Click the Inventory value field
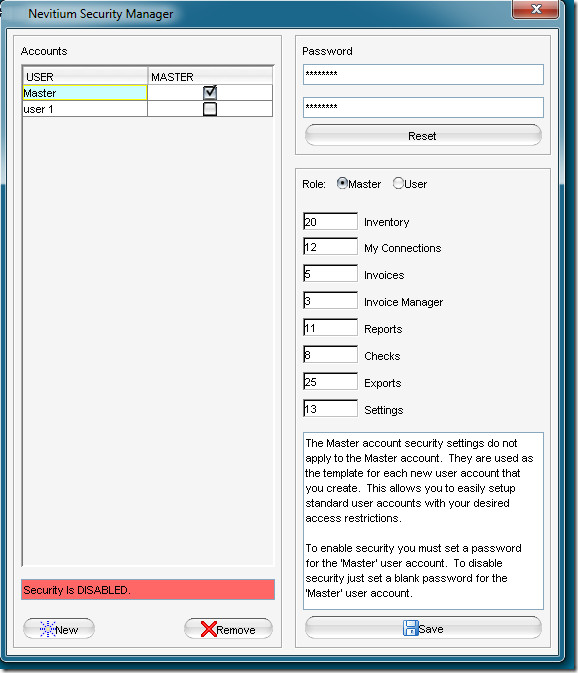 click(x=330, y=221)
